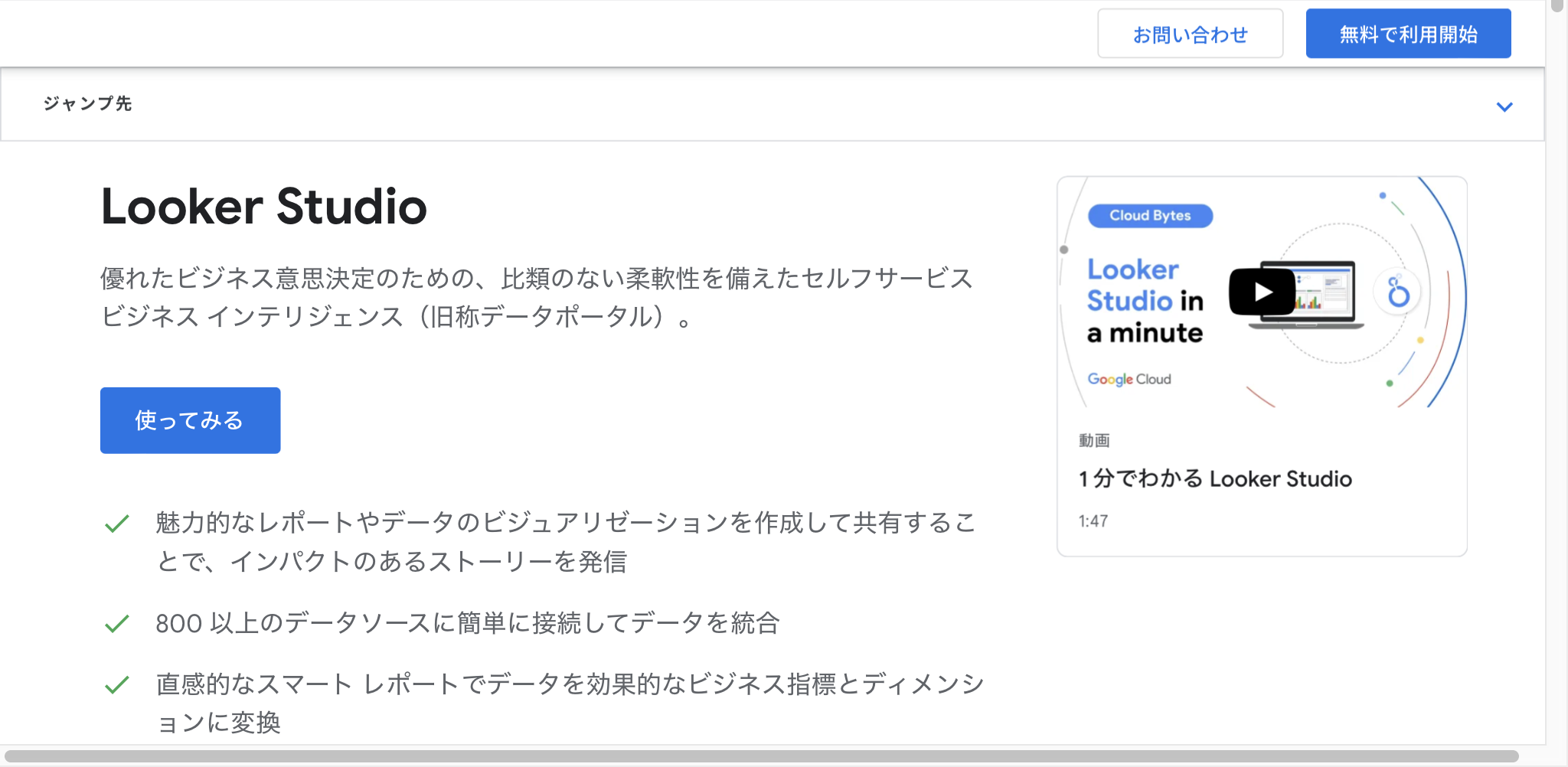Click checkmark beside 800 以上のデータソース bullet

(117, 624)
